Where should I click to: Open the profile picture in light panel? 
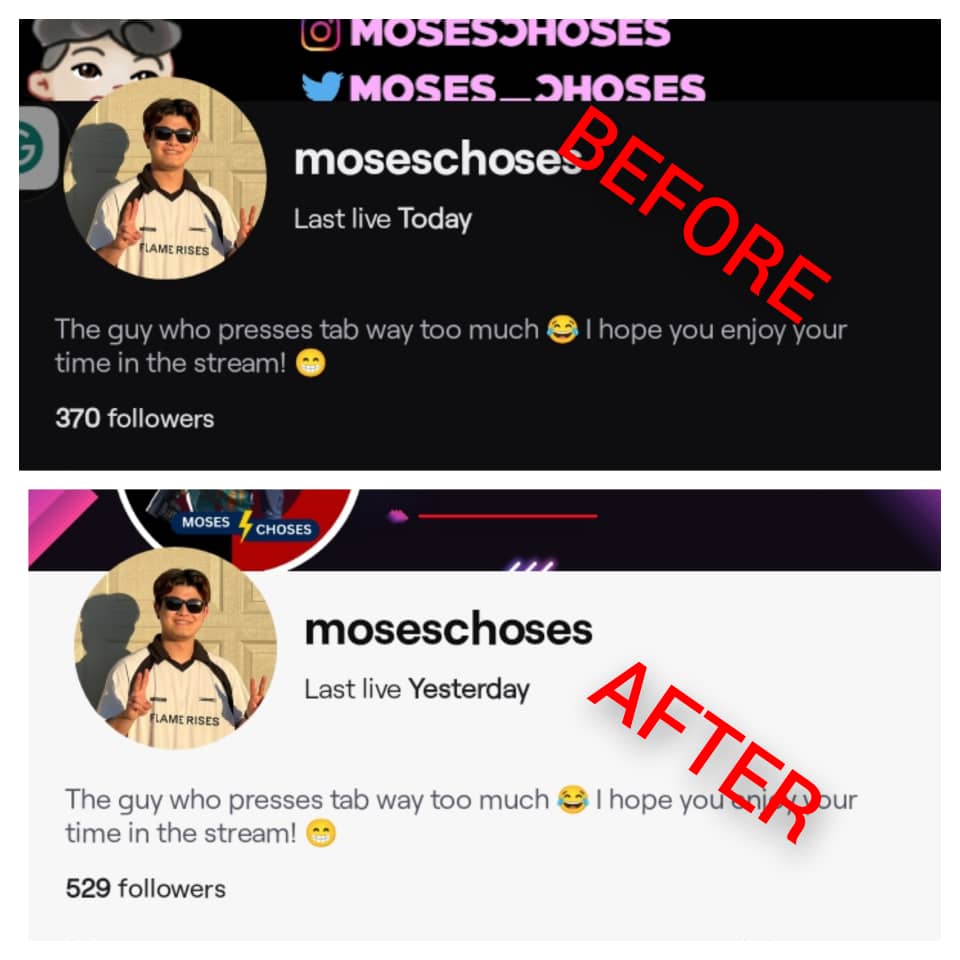point(176,648)
